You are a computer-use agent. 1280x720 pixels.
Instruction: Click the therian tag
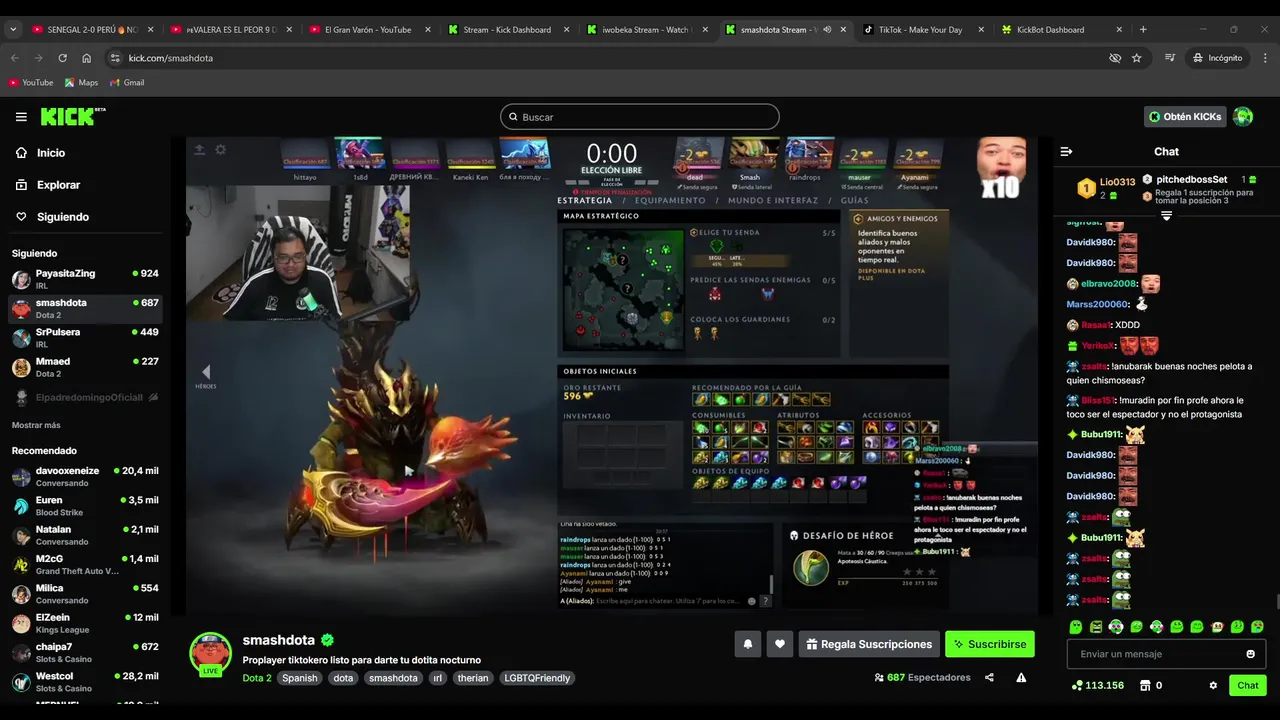473,678
